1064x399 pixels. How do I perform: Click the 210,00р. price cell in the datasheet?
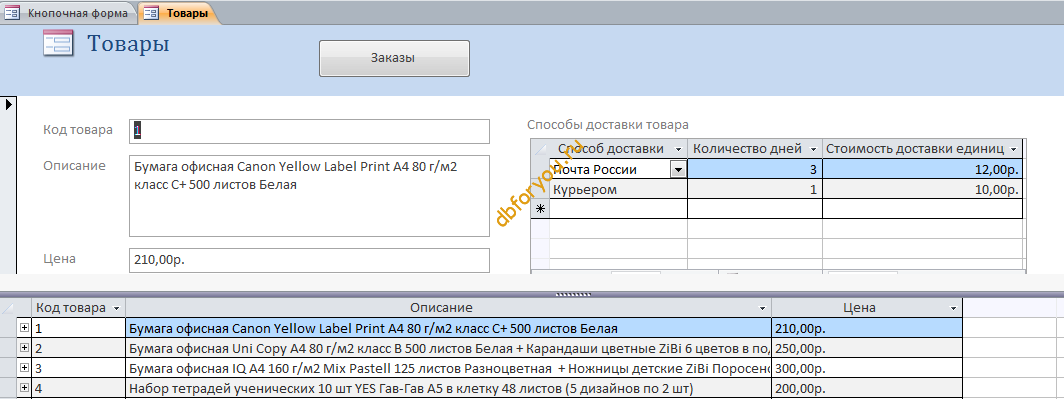pyautogui.click(x=867, y=328)
